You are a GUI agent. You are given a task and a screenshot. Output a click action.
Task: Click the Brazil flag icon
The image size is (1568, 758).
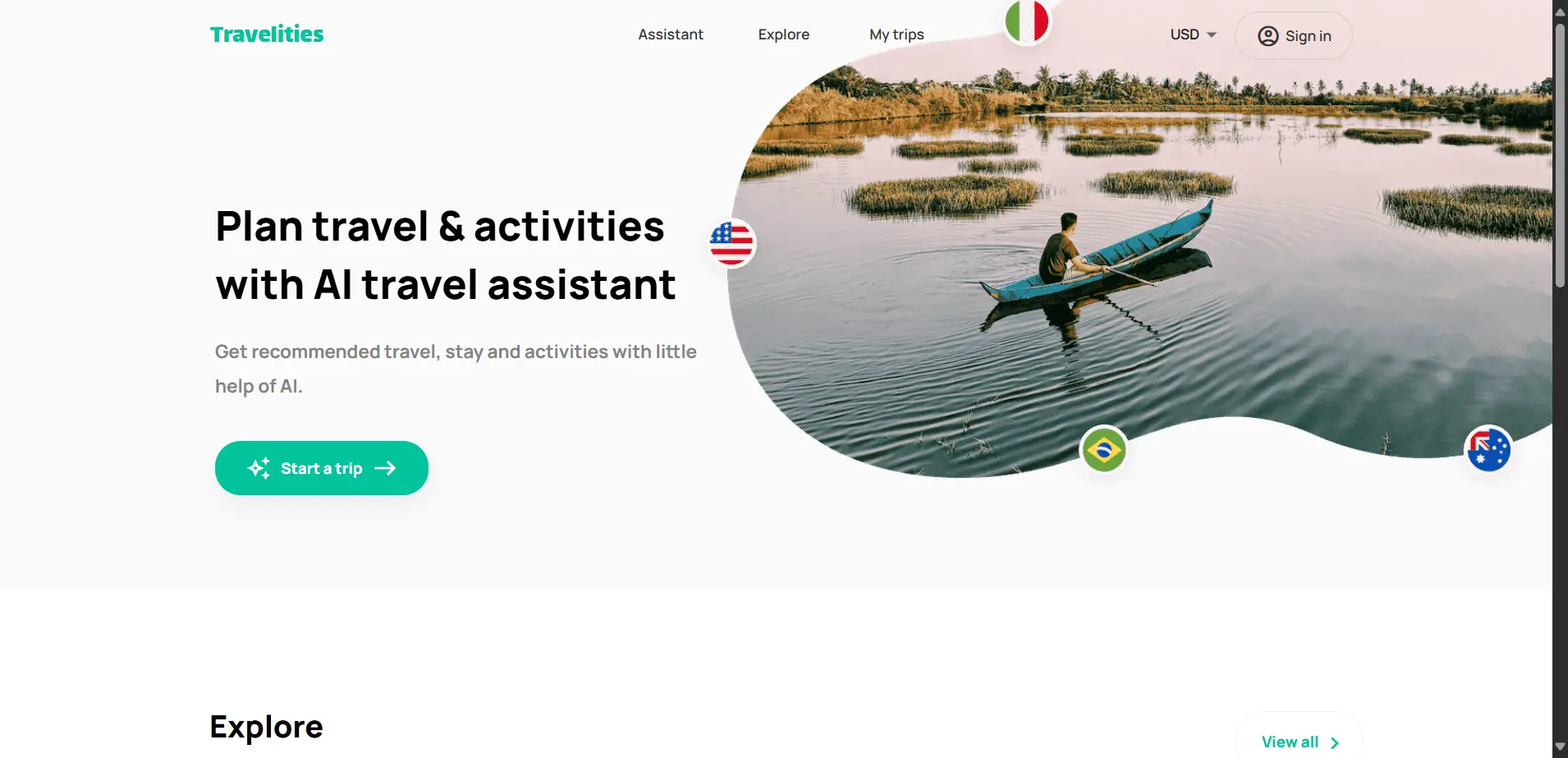pyautogui.click(x=1103, y=450)
